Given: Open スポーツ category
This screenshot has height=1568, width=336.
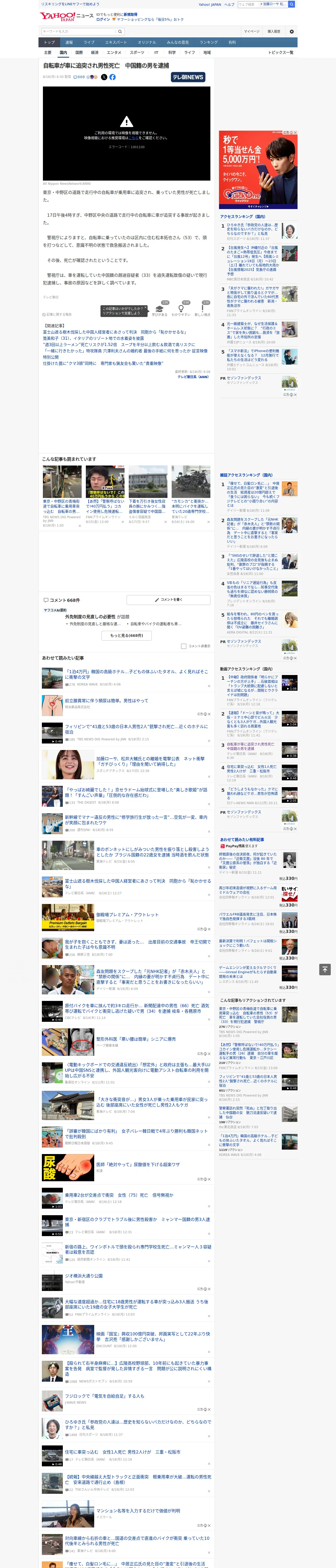Looking at the screenshot, I should (x=137, y=52).
